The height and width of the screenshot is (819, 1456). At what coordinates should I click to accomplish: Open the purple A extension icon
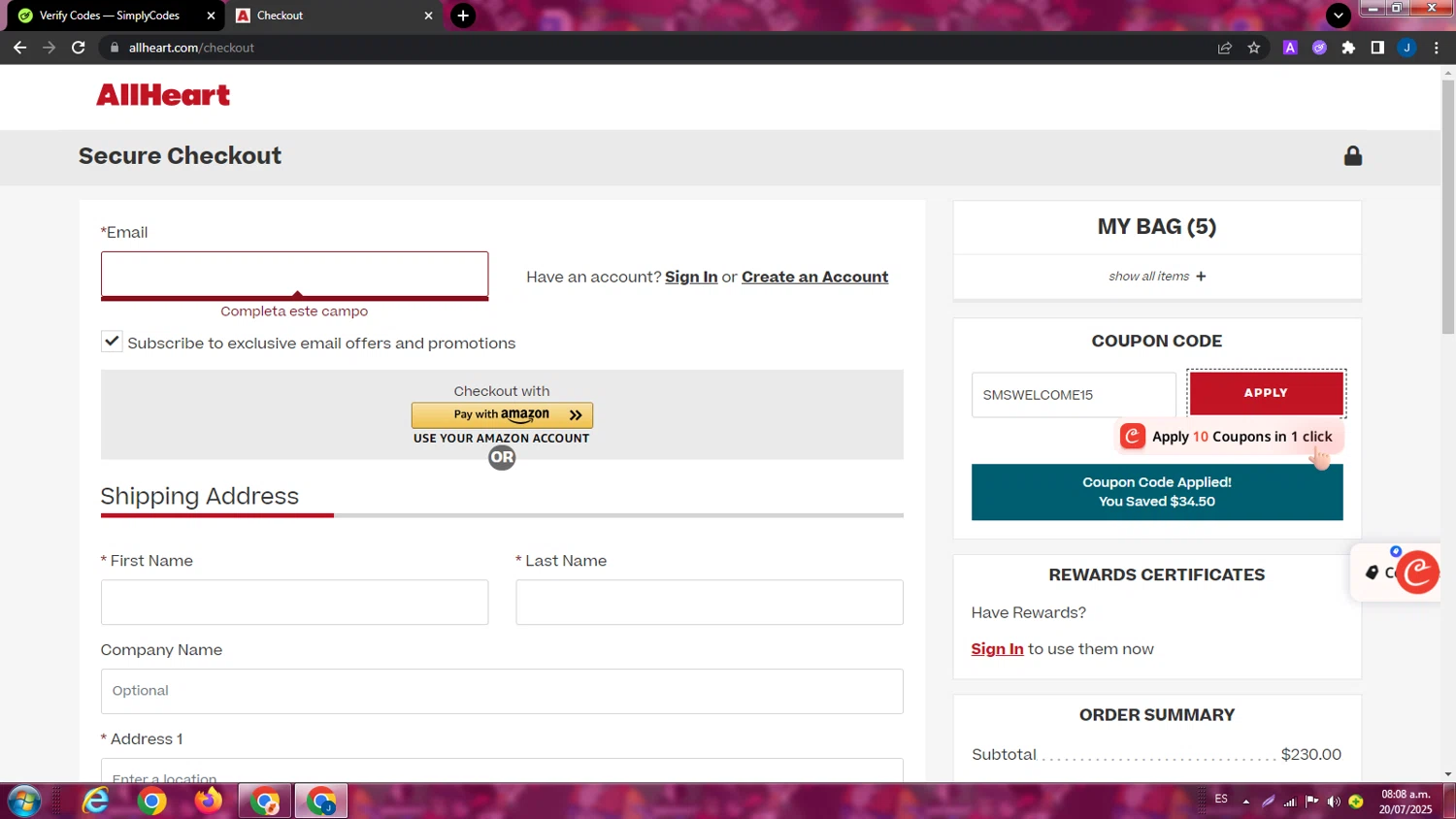1290,48
